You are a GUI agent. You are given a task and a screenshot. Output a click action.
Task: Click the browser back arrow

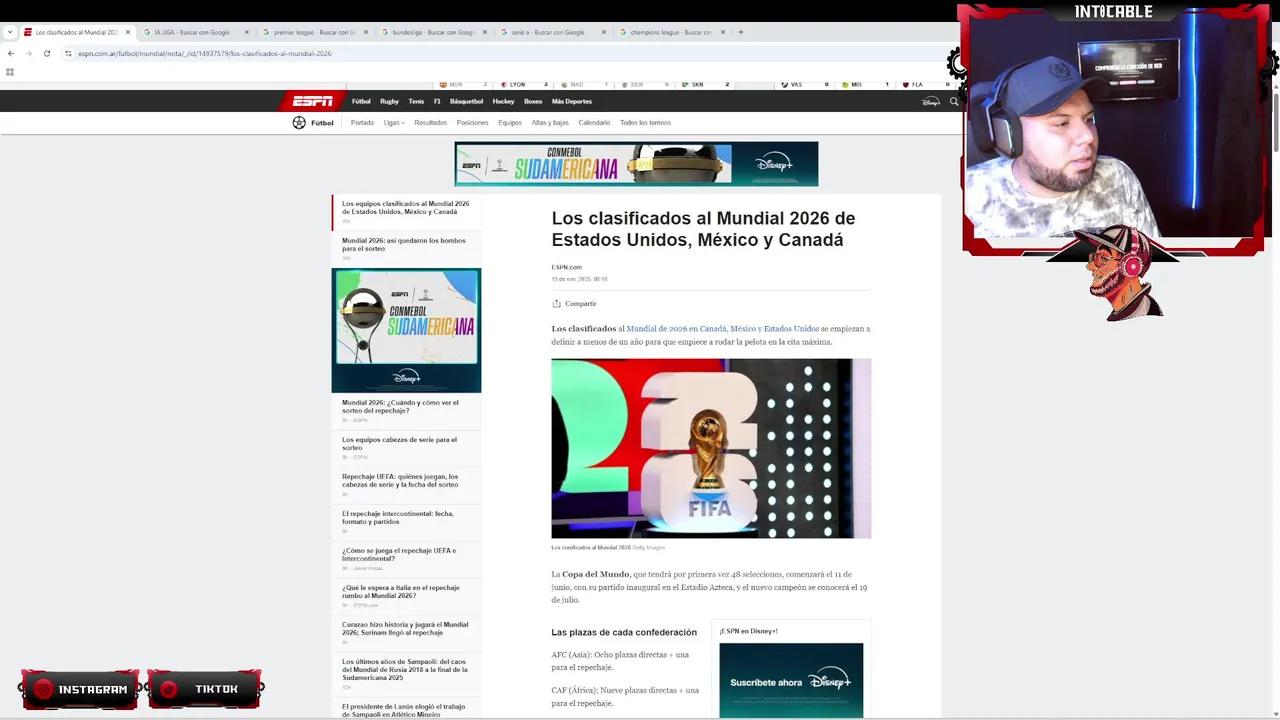point(10,53)
